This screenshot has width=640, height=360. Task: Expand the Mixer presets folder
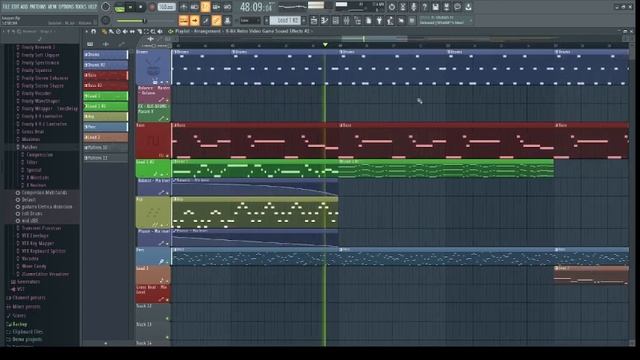[23, 307]
